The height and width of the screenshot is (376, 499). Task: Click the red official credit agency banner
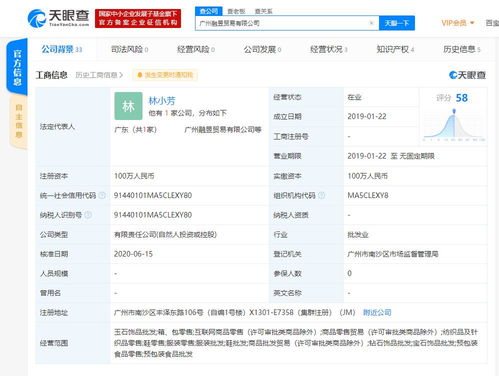coord(138,18)
